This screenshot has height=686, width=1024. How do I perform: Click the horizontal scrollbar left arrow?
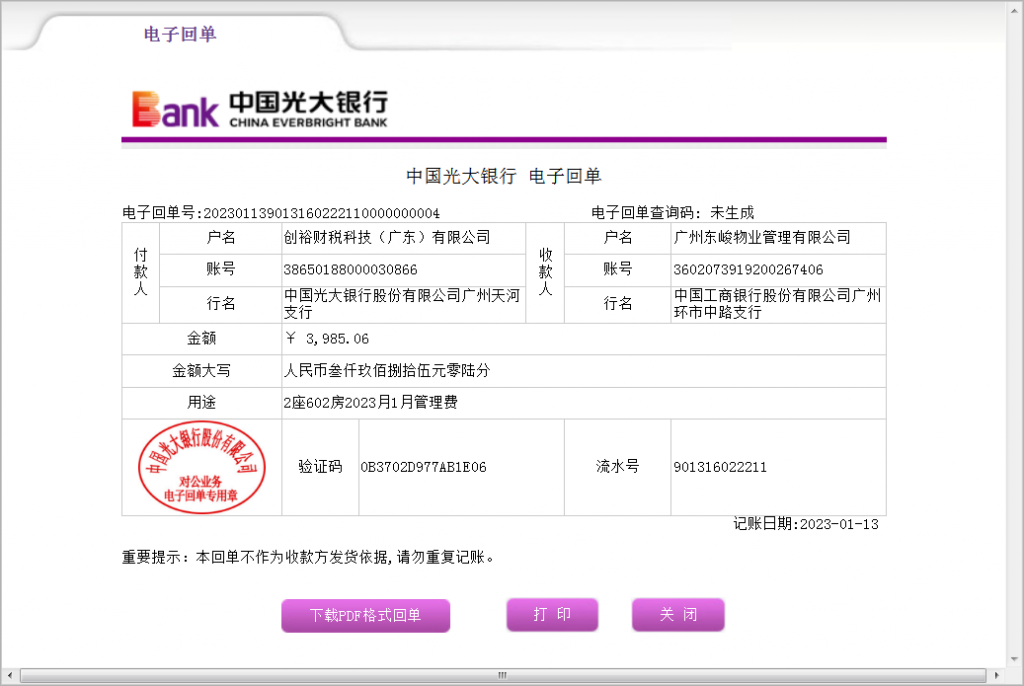pos(10,676)
